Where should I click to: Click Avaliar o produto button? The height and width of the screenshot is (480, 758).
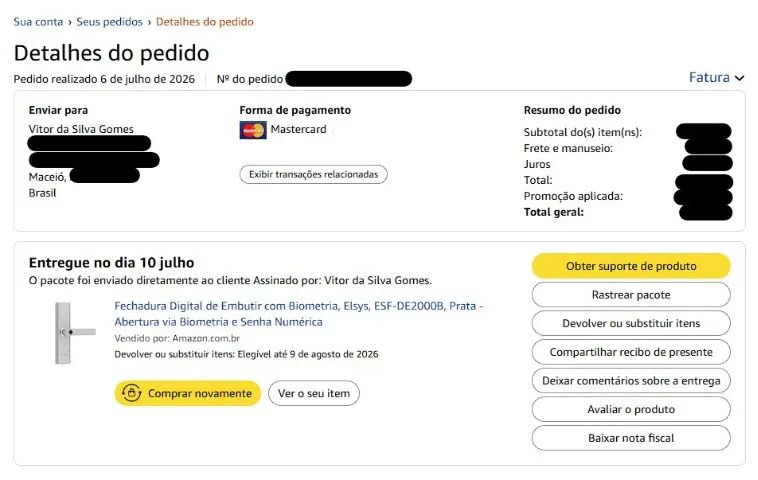pyautogui.click(x=631, y=409)
